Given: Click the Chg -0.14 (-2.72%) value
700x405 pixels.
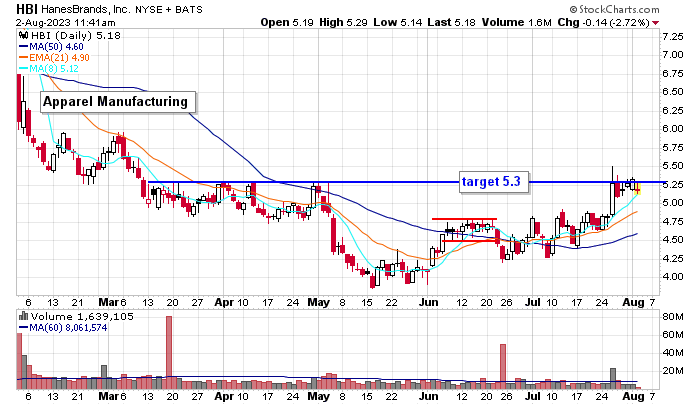Looking at the screenshot, I should click(x=604, y=22).
